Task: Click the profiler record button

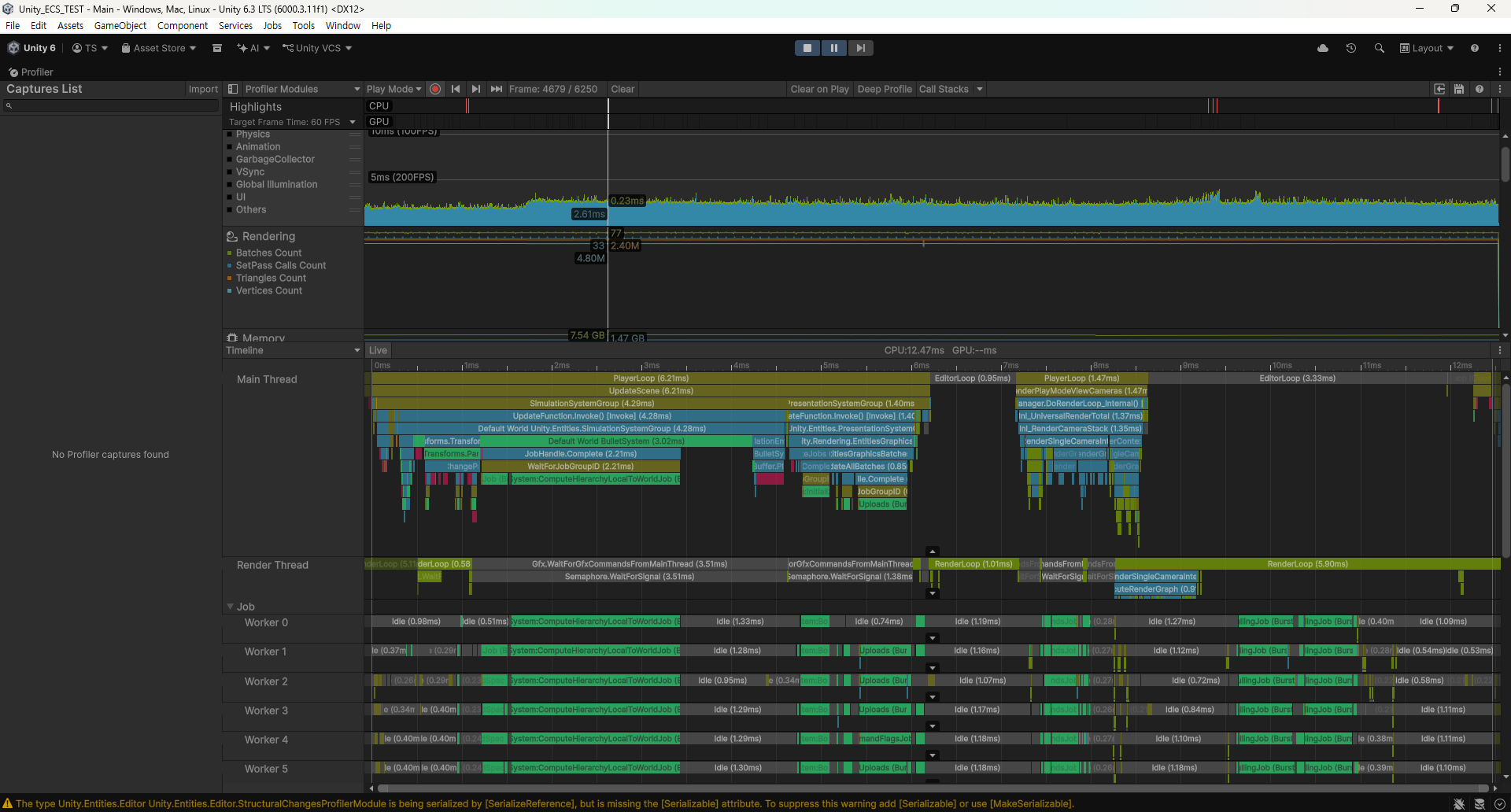Action: tap(435, 89)
